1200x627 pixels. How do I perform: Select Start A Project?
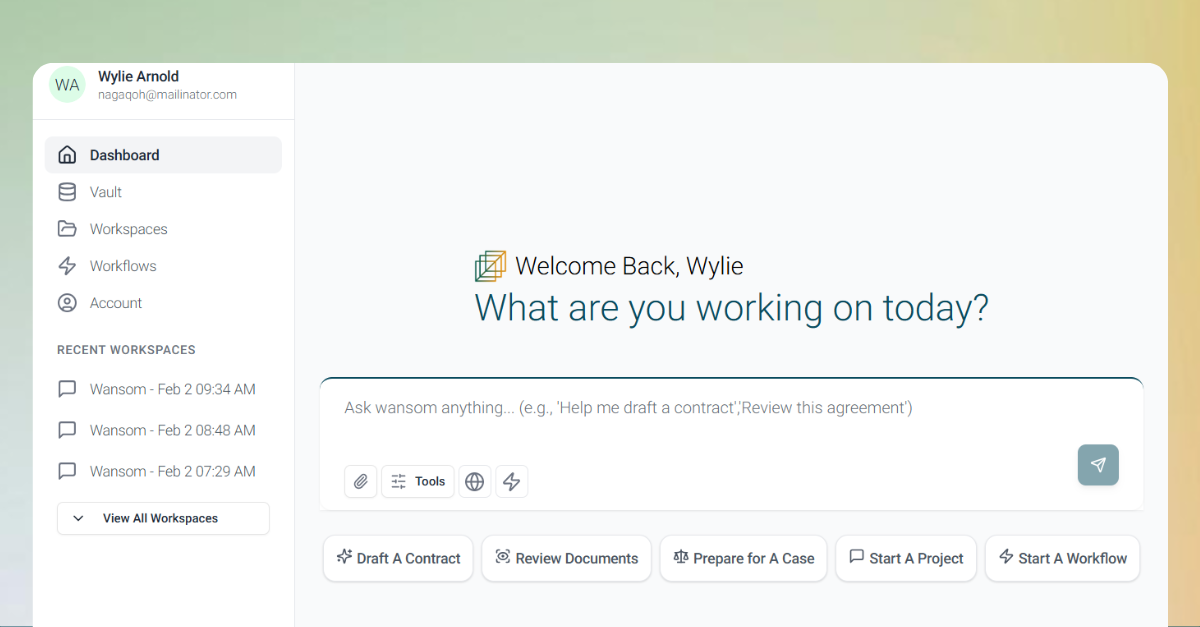[906, 558]
